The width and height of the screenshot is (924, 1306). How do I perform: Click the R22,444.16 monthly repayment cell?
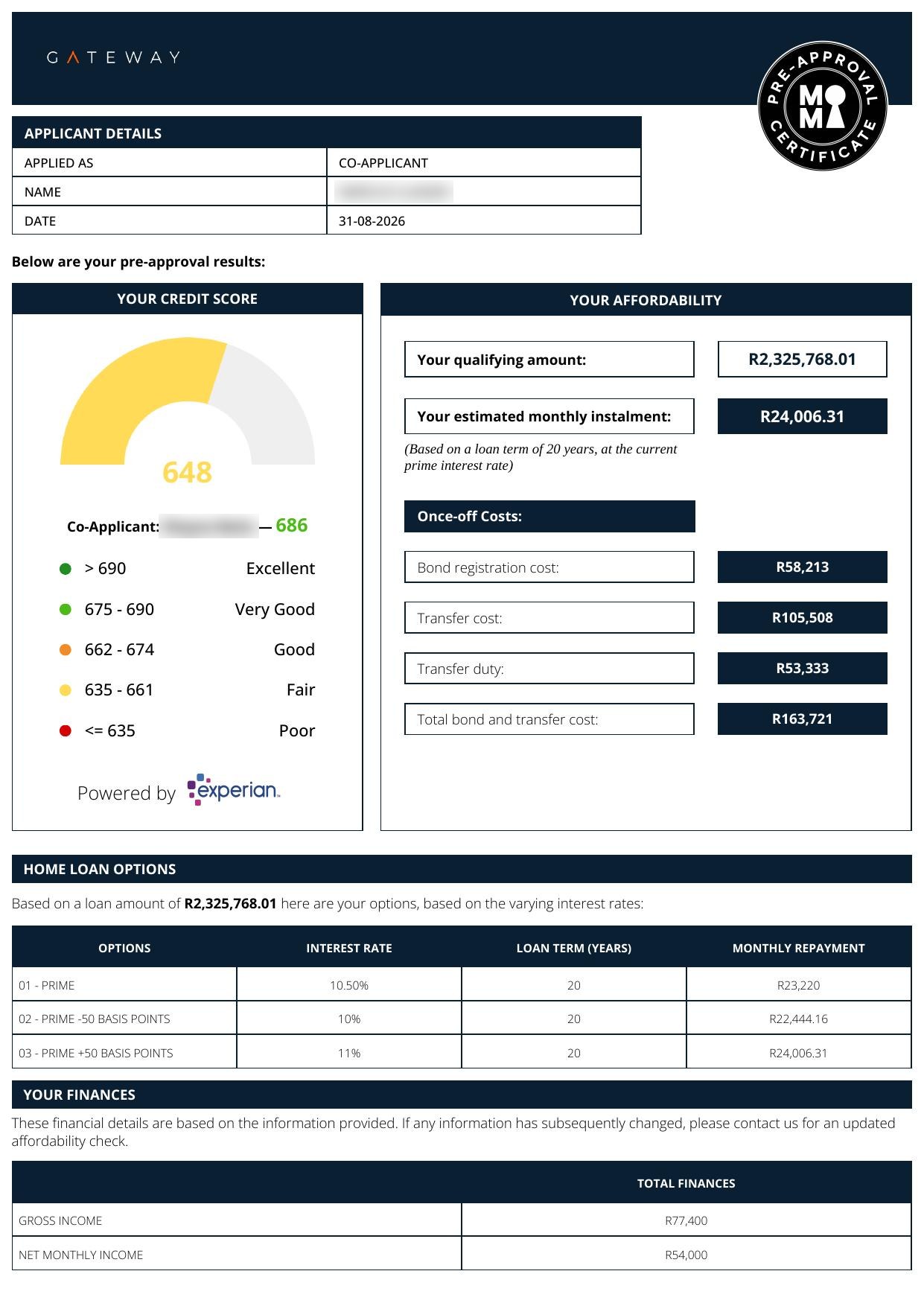pos(799,1019)
